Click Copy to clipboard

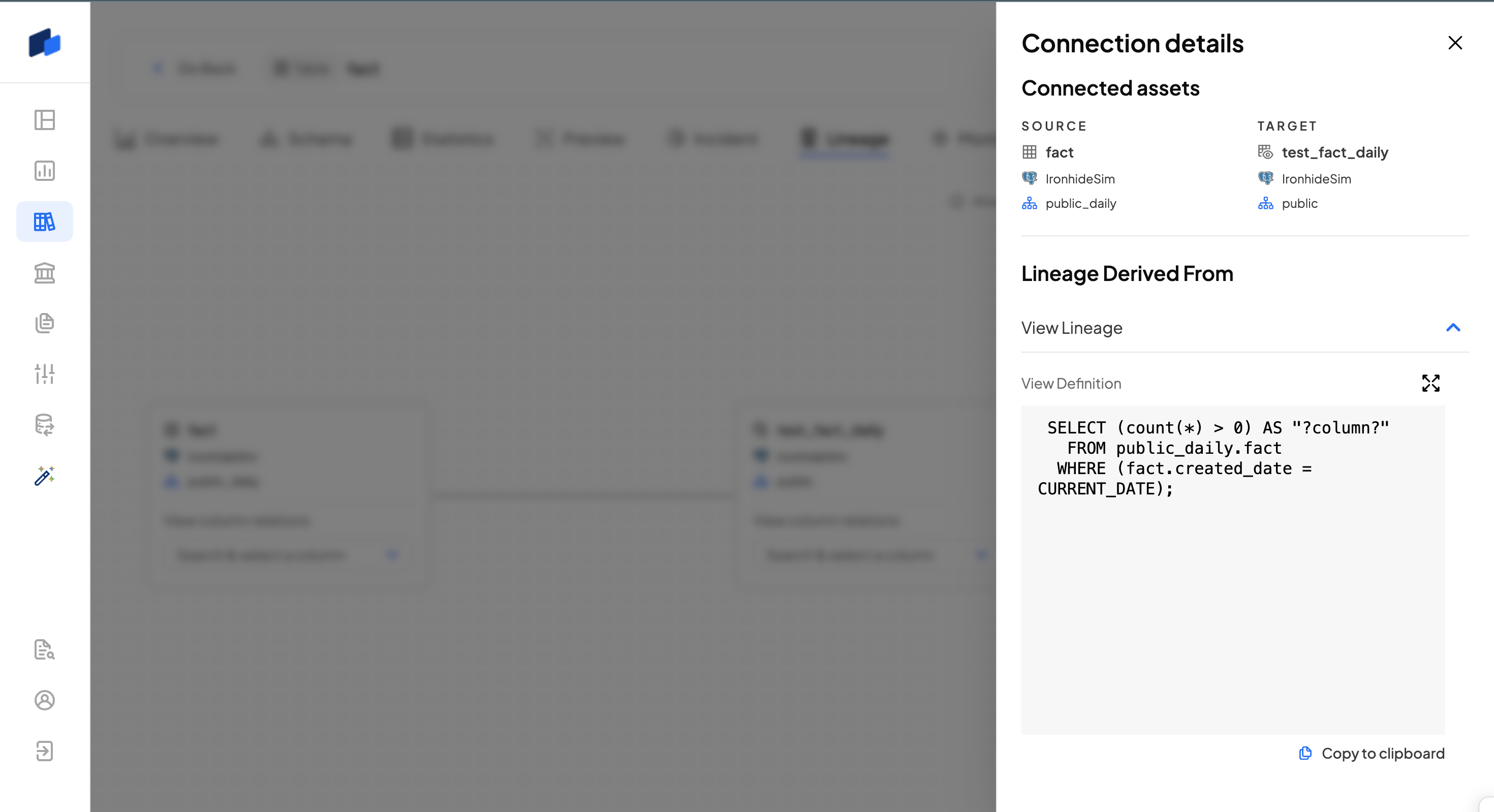coord(1372,754)
